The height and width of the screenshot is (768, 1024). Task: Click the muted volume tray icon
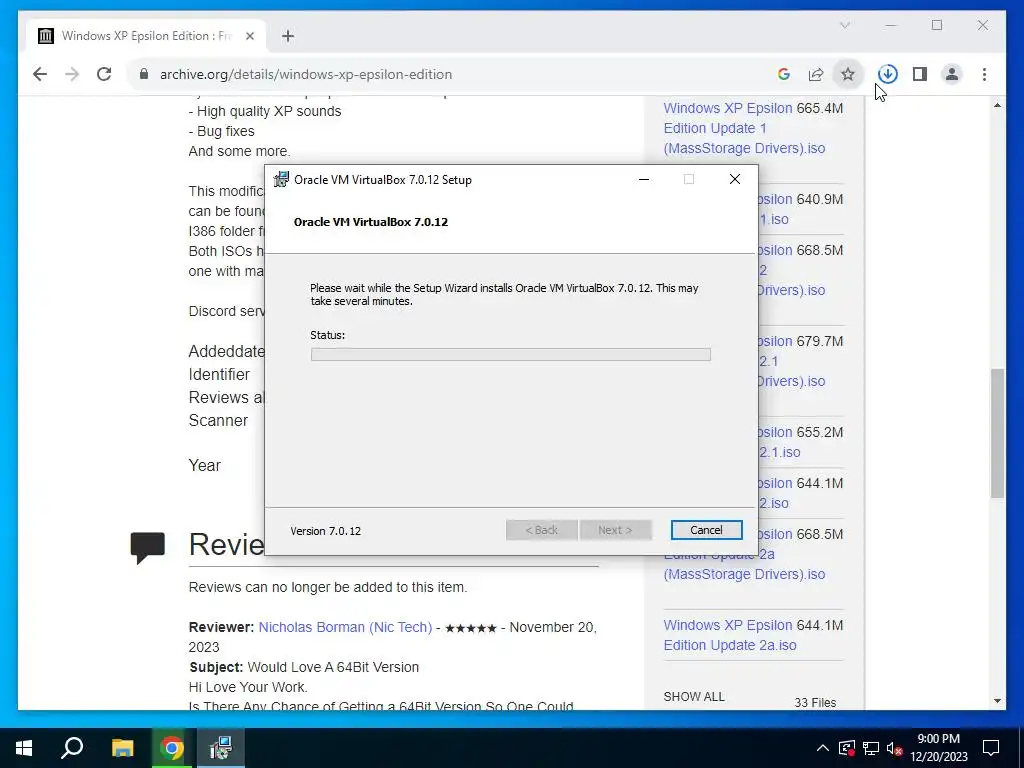[895, 748]
